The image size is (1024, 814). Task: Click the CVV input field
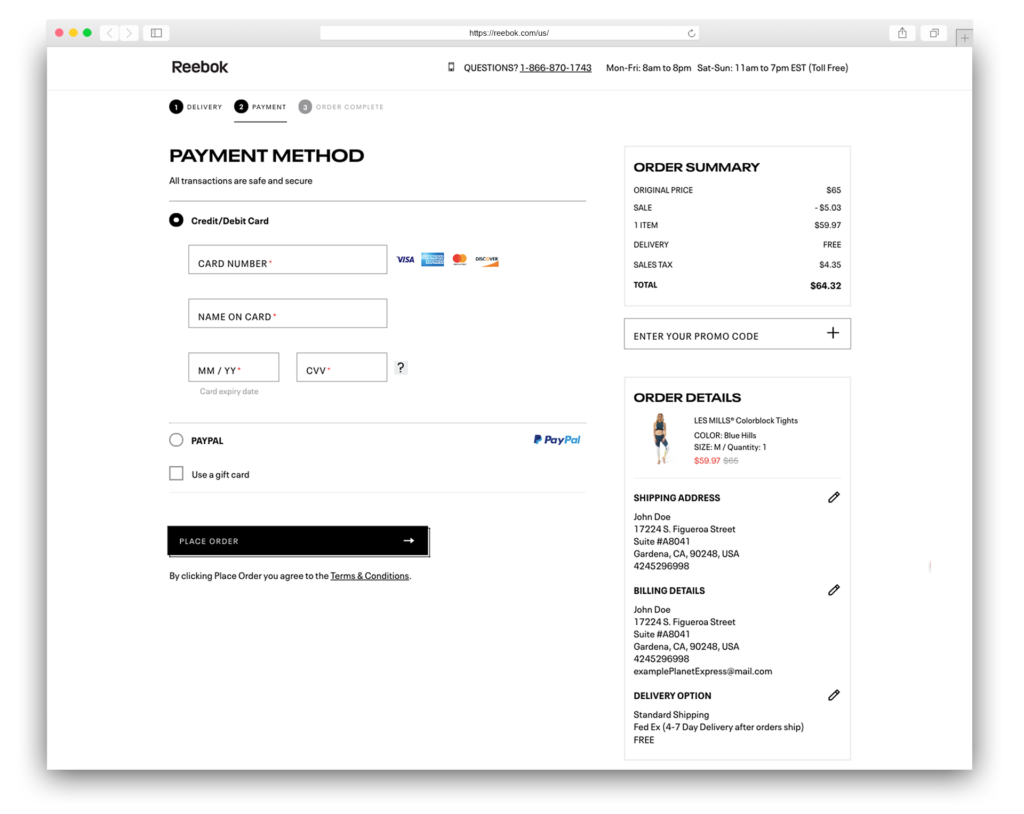[342, 367]
